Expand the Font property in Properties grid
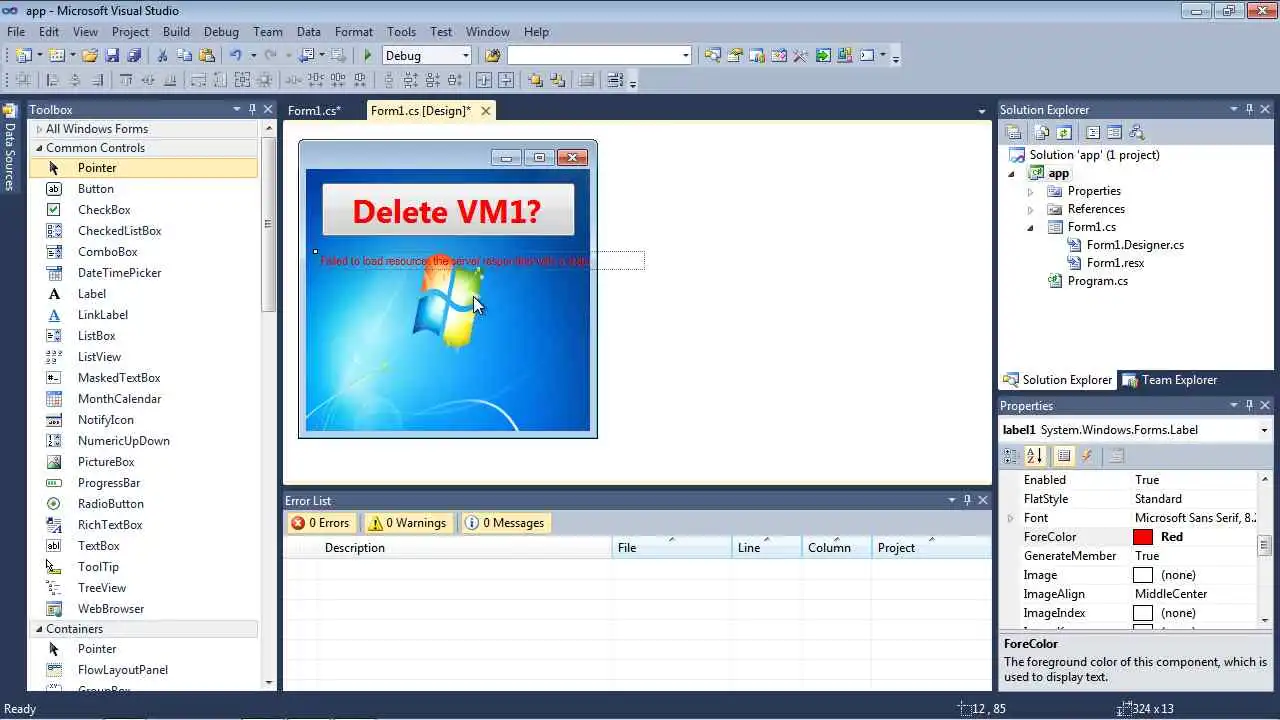Image resolution: width=1280 pixels, height=720 pixels. 1010,518
